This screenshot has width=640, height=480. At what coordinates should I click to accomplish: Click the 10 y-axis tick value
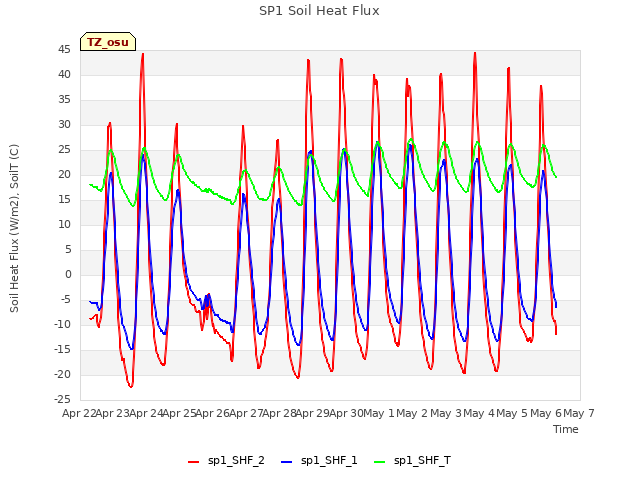(x=64, y=224)
